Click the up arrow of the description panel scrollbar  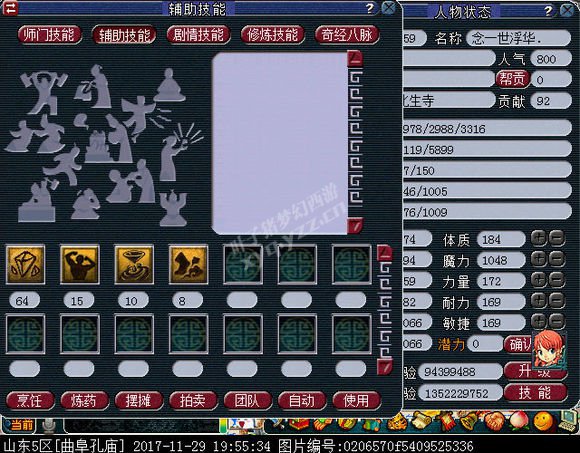[355, 59]
